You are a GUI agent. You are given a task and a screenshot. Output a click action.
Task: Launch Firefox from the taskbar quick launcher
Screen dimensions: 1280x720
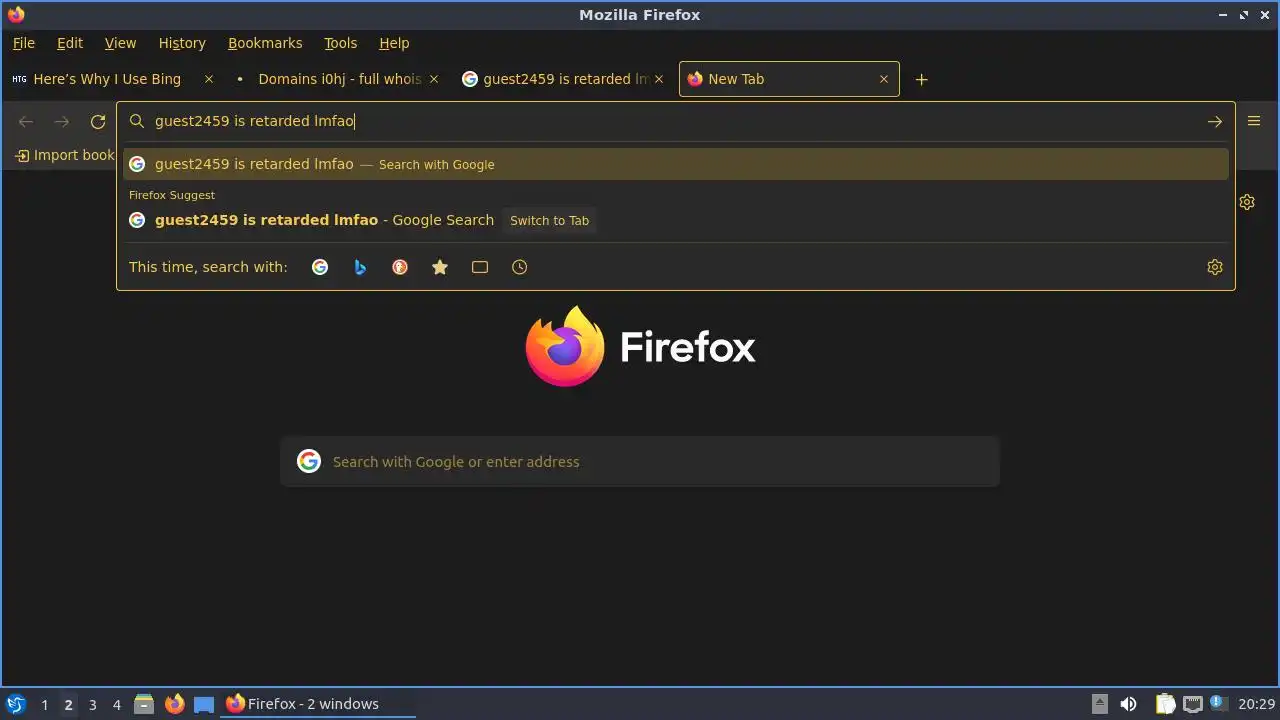point(174,704)
